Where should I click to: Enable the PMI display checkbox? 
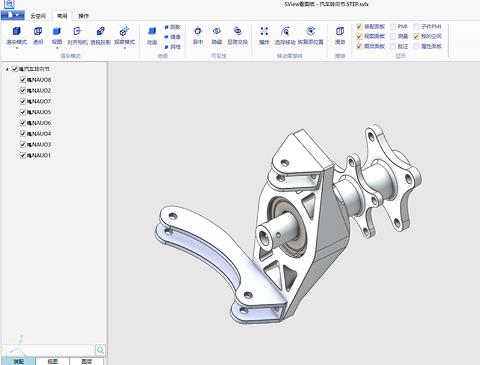(x=393, y=26)
